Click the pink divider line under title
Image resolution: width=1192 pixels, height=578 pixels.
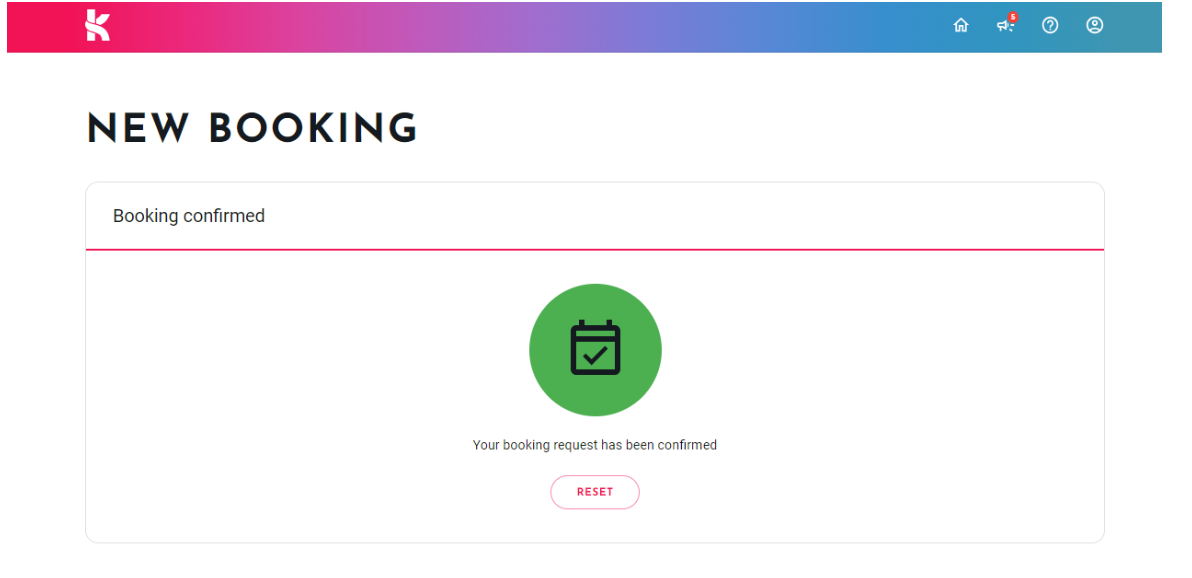pyautogui.click(x=594, y=249)
